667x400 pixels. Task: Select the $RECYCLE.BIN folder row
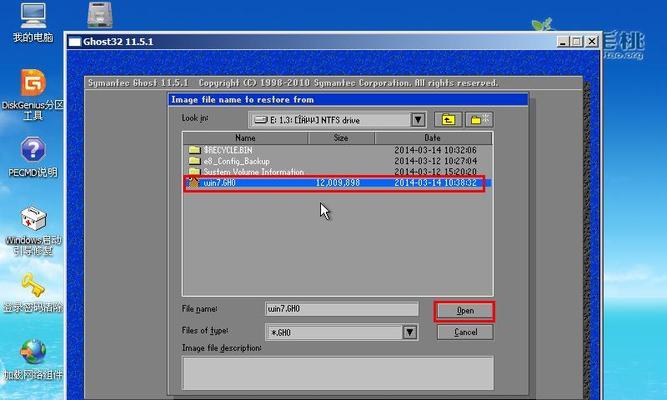tap(338, 150)
